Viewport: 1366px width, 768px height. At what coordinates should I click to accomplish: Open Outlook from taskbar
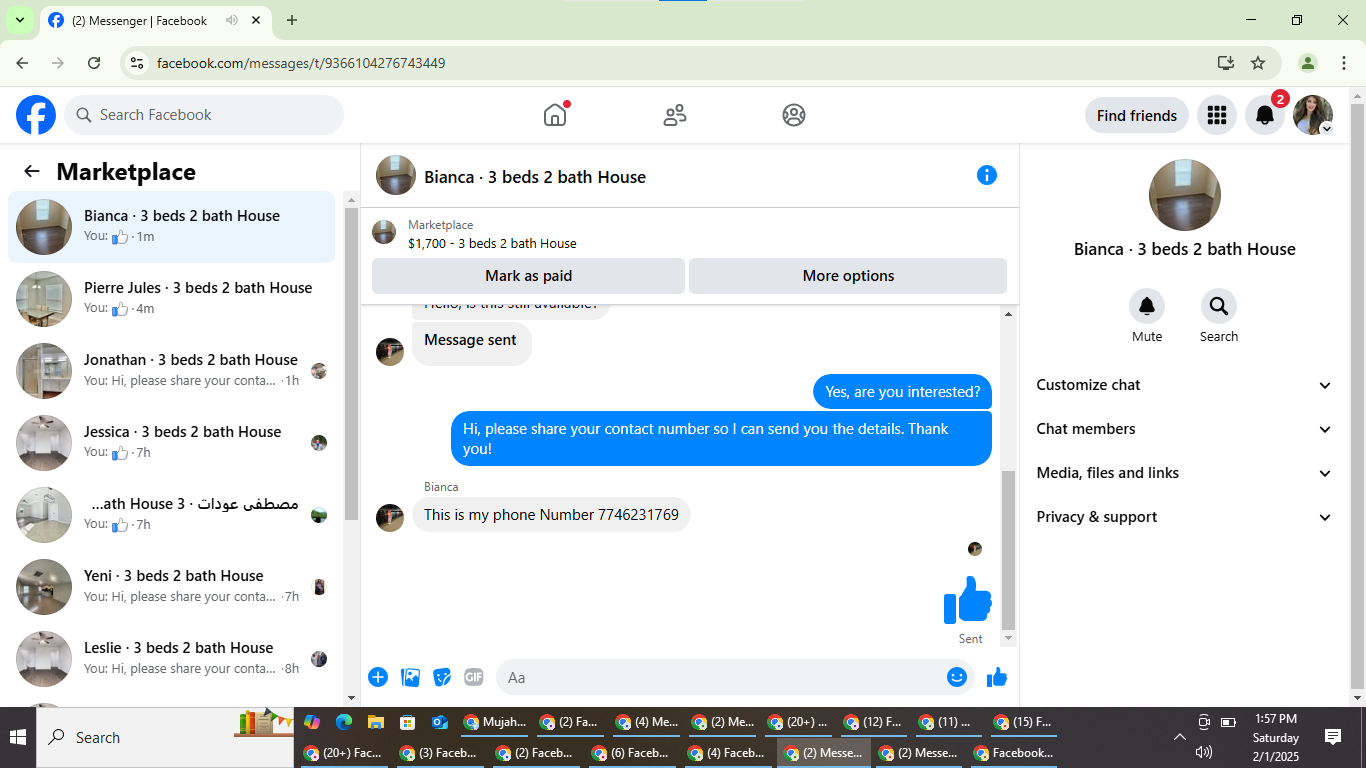439,722
